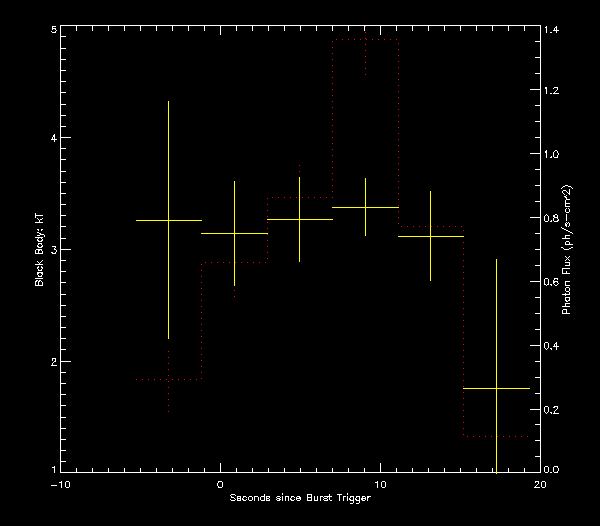The width and height of the screenshot is (600, 526).
Task: Click the 5 tick label on left axis
Action: coord(52,31)
